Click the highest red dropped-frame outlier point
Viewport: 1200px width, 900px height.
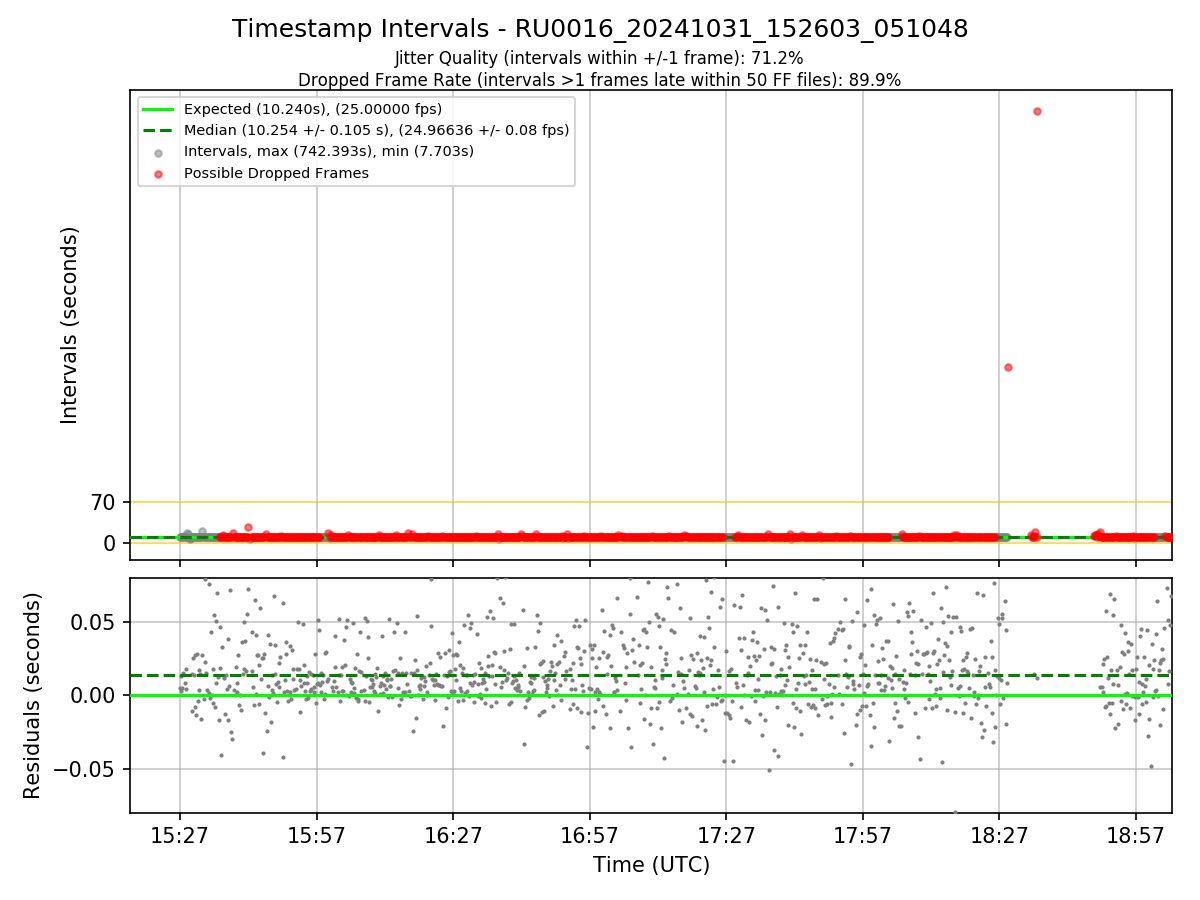(1037, 111)
